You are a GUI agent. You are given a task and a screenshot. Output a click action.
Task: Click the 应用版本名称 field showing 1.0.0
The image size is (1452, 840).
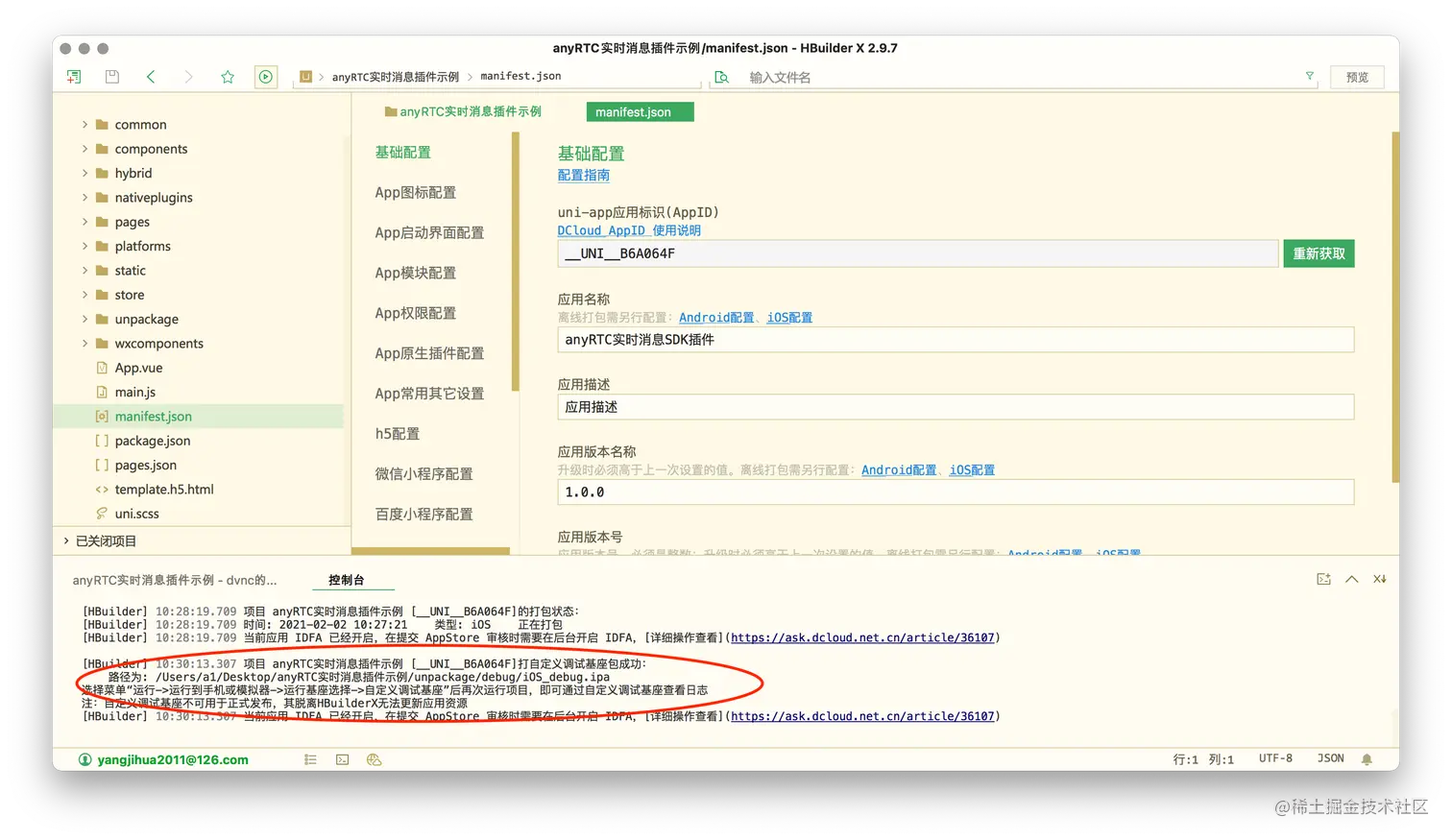956,492
